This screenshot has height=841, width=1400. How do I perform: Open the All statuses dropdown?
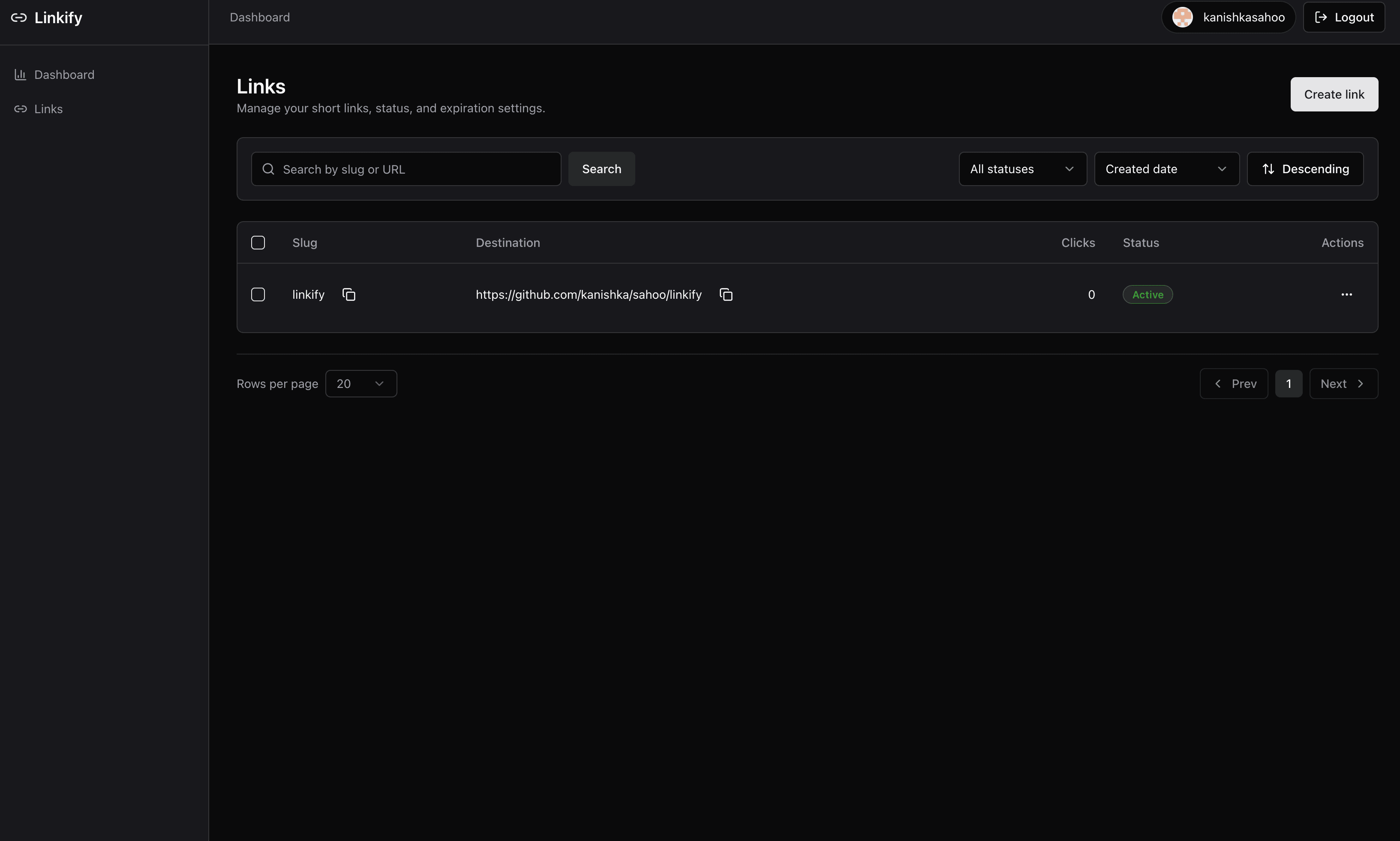(1023, 168)
